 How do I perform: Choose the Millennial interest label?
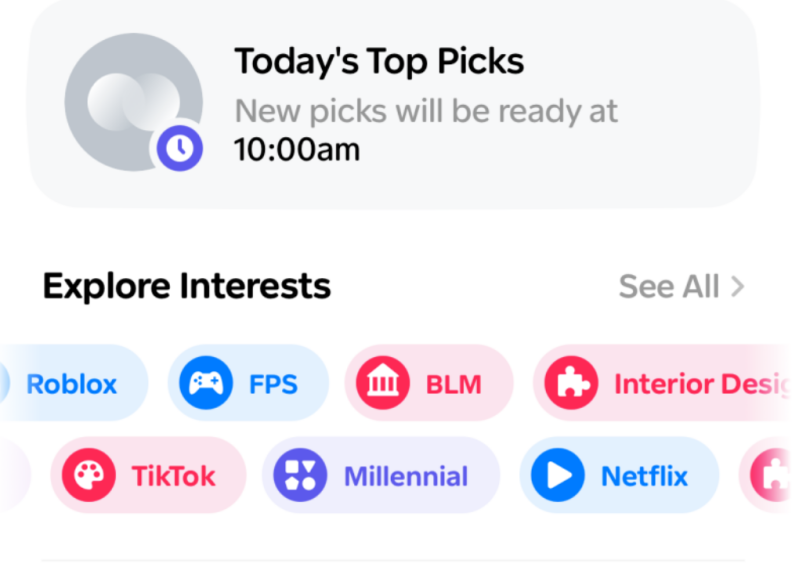[405, 476]
